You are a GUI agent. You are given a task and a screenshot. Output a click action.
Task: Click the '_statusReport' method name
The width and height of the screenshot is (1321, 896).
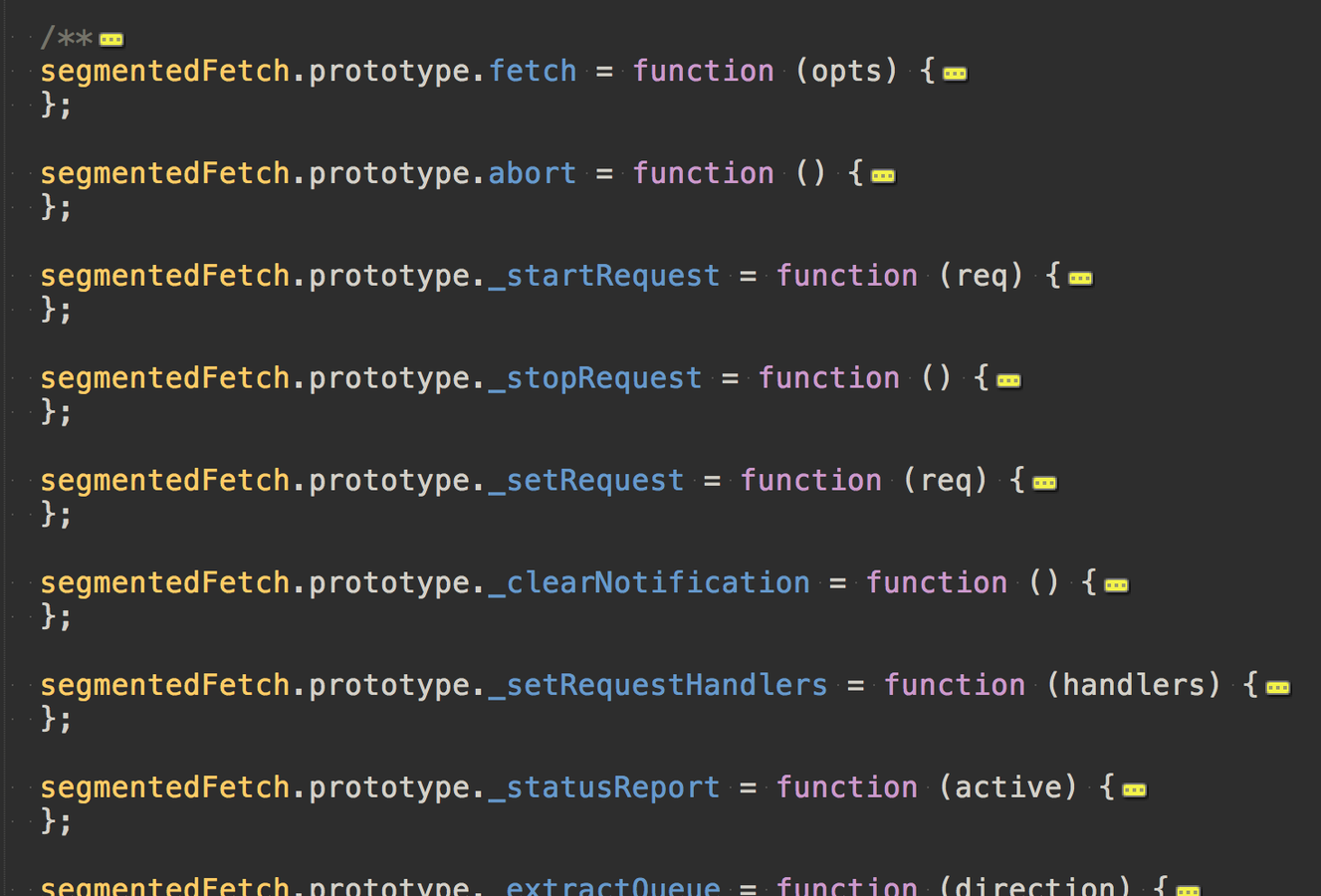click(x=604, y=787)
